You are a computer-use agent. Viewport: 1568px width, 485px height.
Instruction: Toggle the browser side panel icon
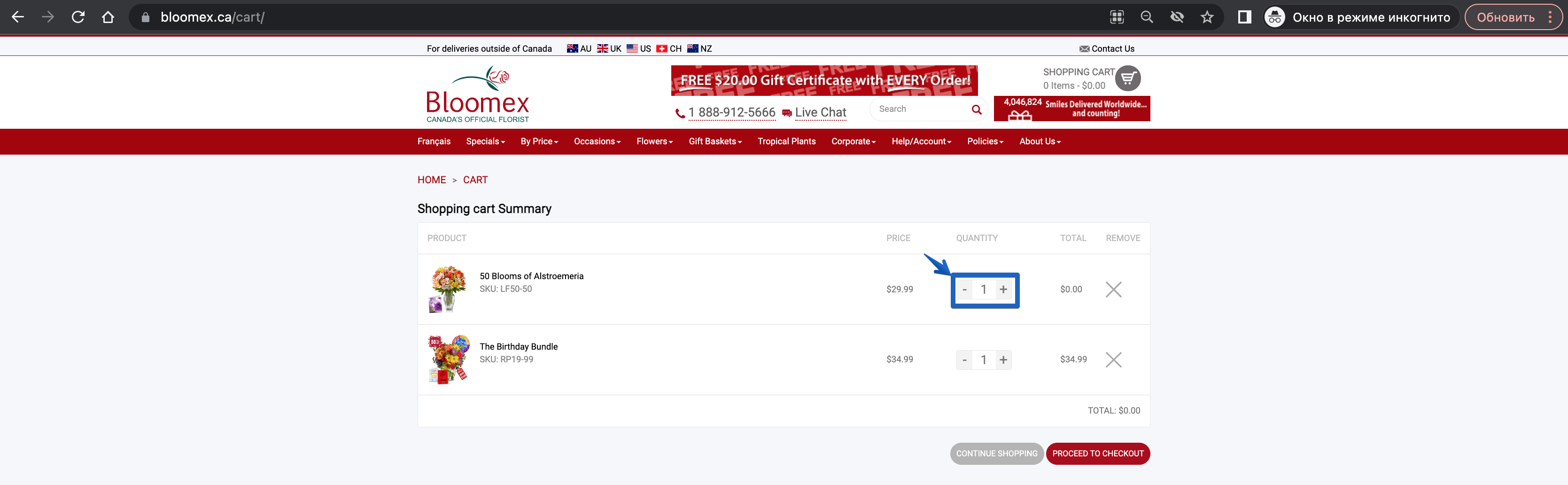point(1244,17)
